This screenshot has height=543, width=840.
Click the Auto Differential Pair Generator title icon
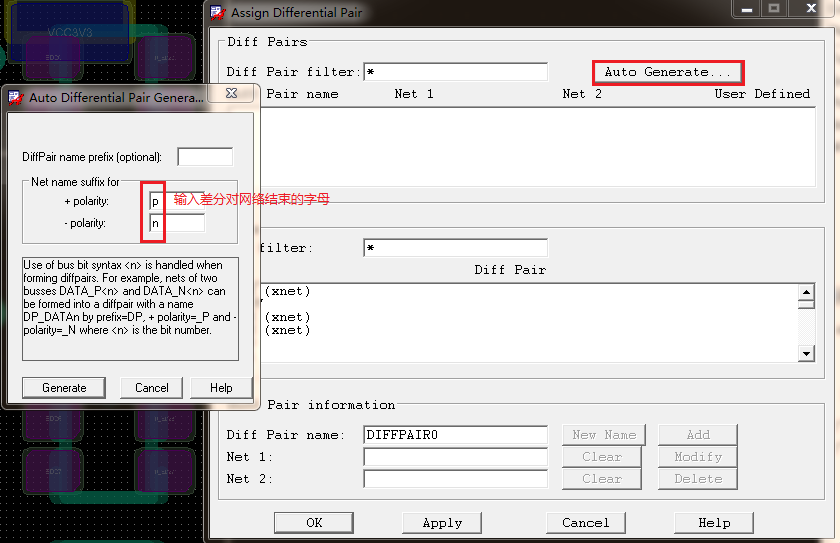coord(15,97)
